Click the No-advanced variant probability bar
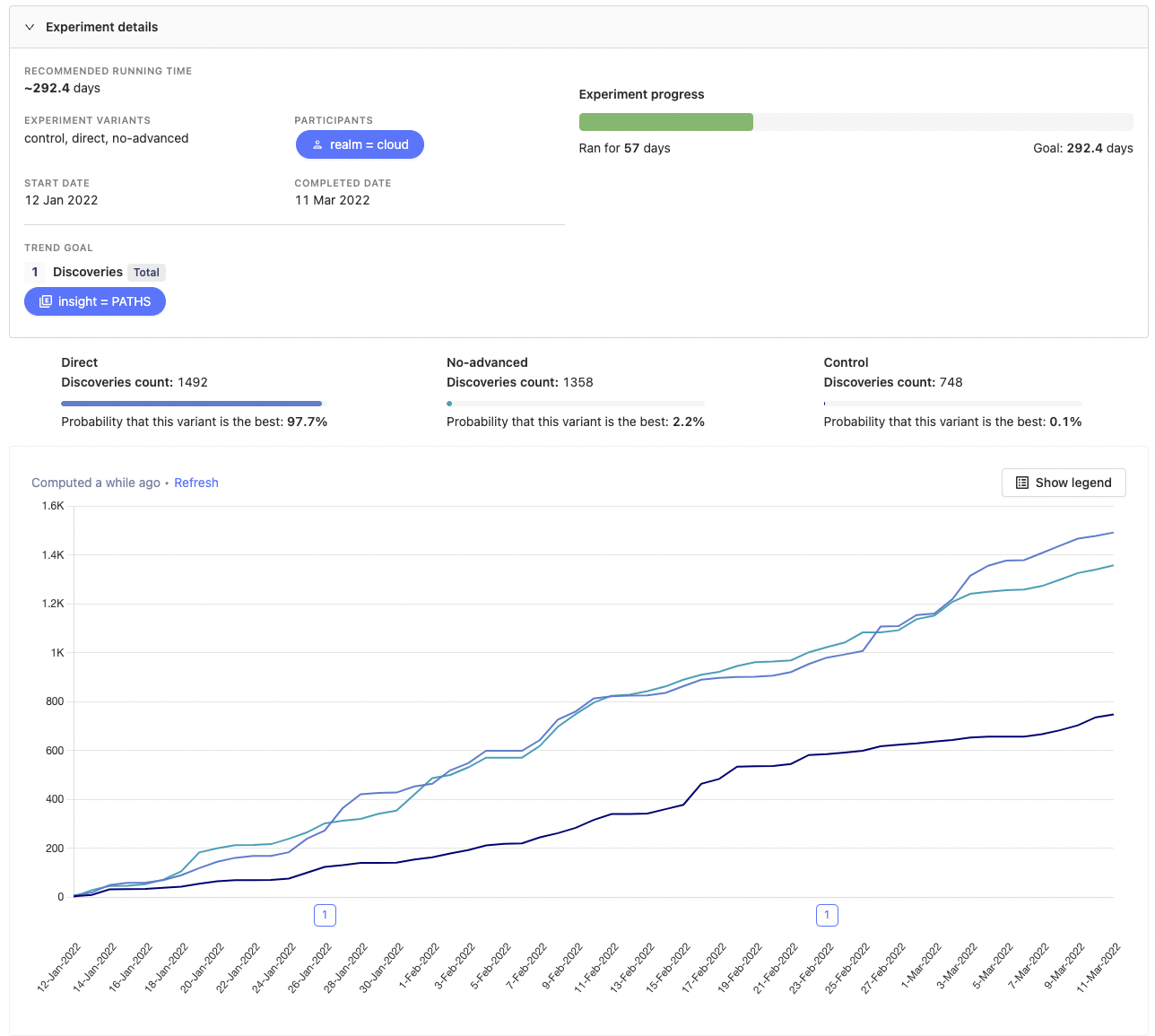Image resolution: width=1155 pixels, height=1036 pixels. [575, 404]
